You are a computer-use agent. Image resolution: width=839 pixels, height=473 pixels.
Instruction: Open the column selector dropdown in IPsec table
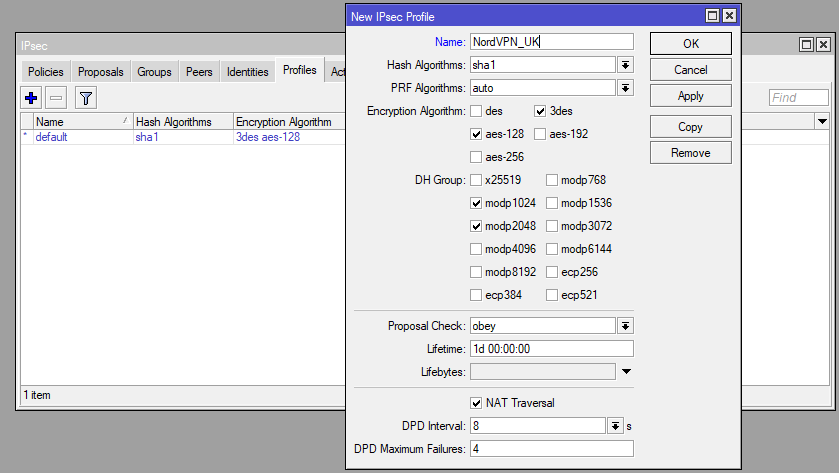click(822, 121)
